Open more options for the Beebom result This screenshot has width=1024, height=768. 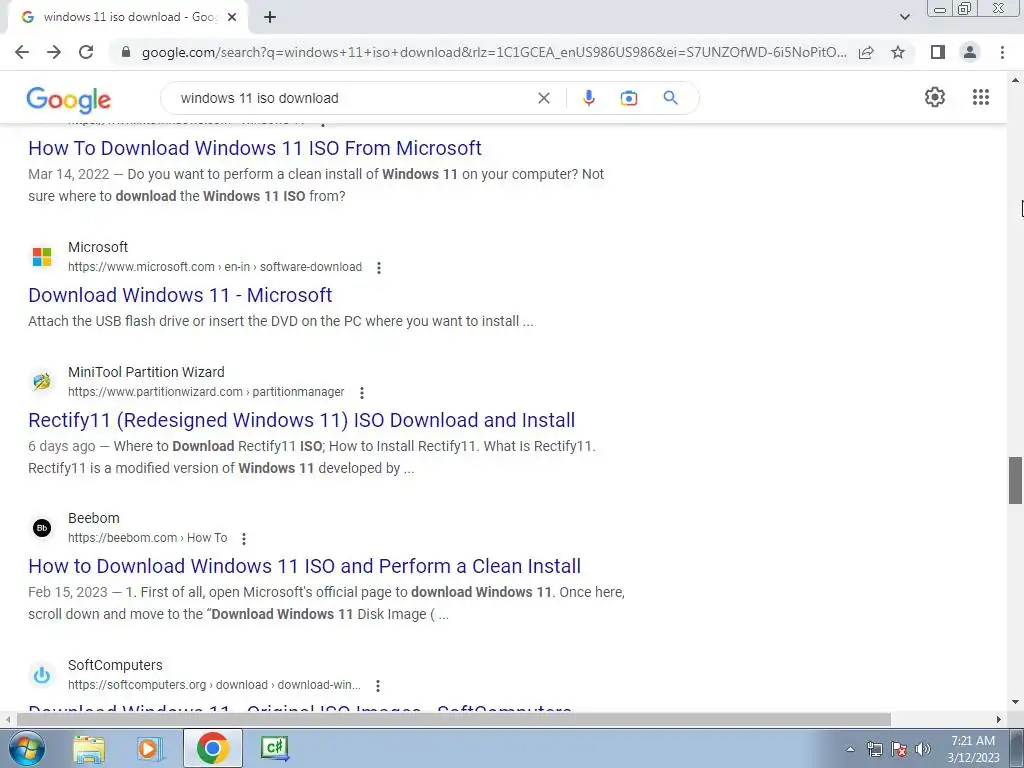244,539
